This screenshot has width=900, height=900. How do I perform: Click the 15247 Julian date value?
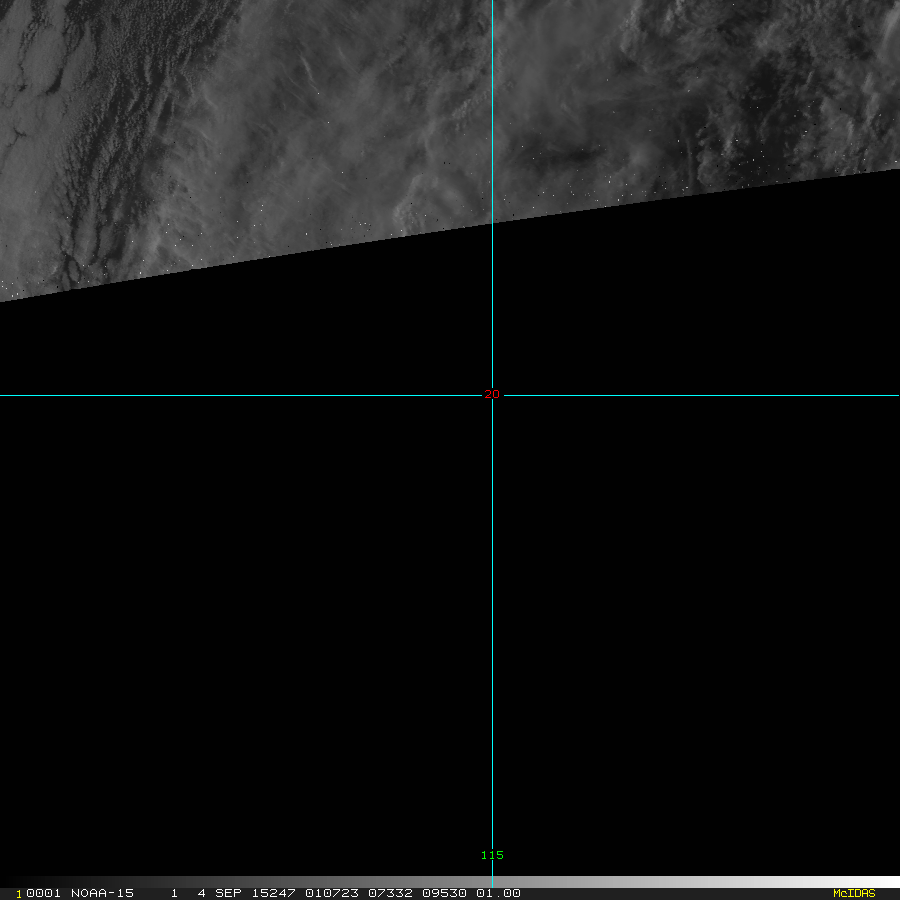tap(273, 893)
